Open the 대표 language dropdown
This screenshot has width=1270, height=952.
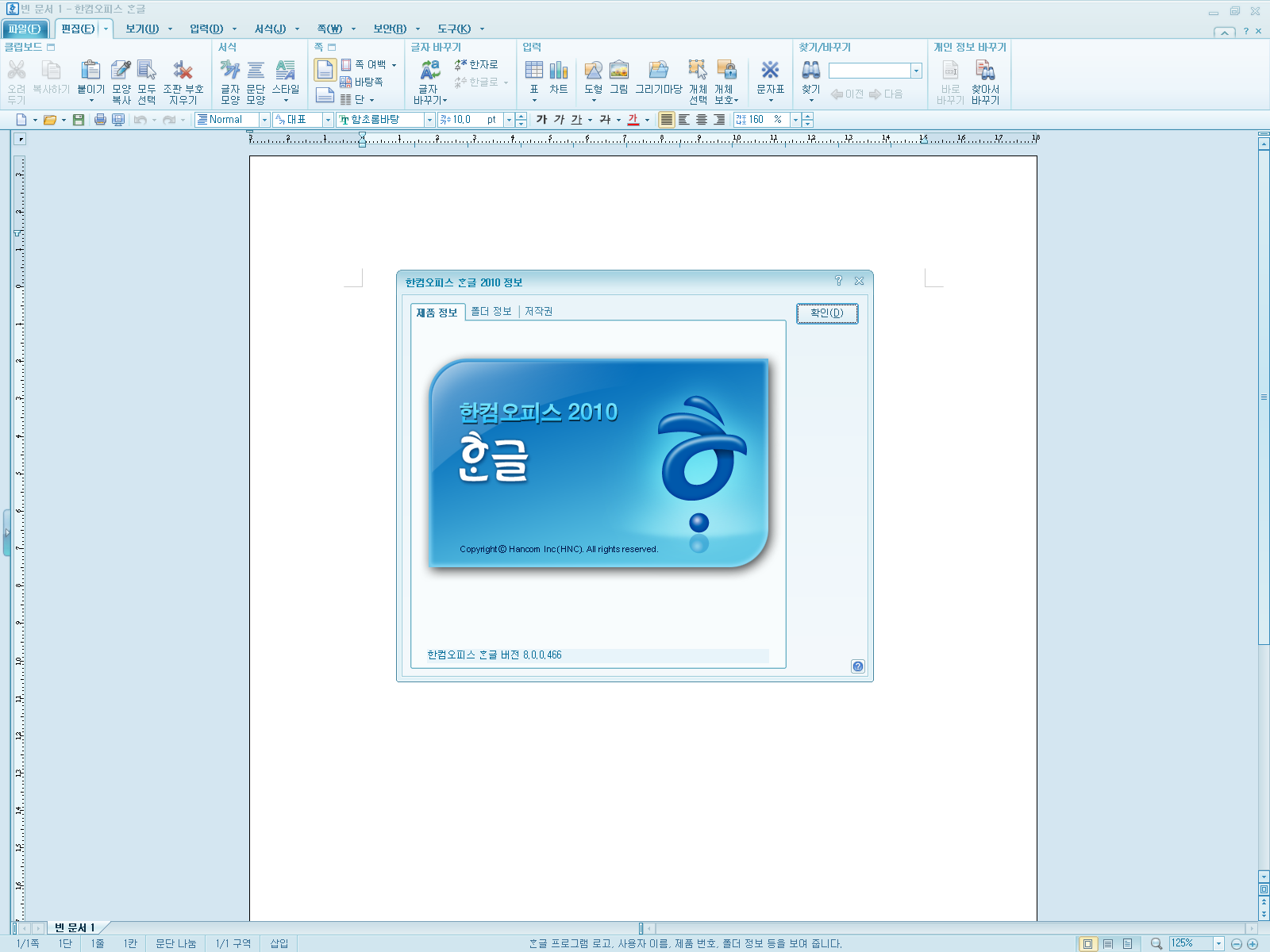coord(328,120)
